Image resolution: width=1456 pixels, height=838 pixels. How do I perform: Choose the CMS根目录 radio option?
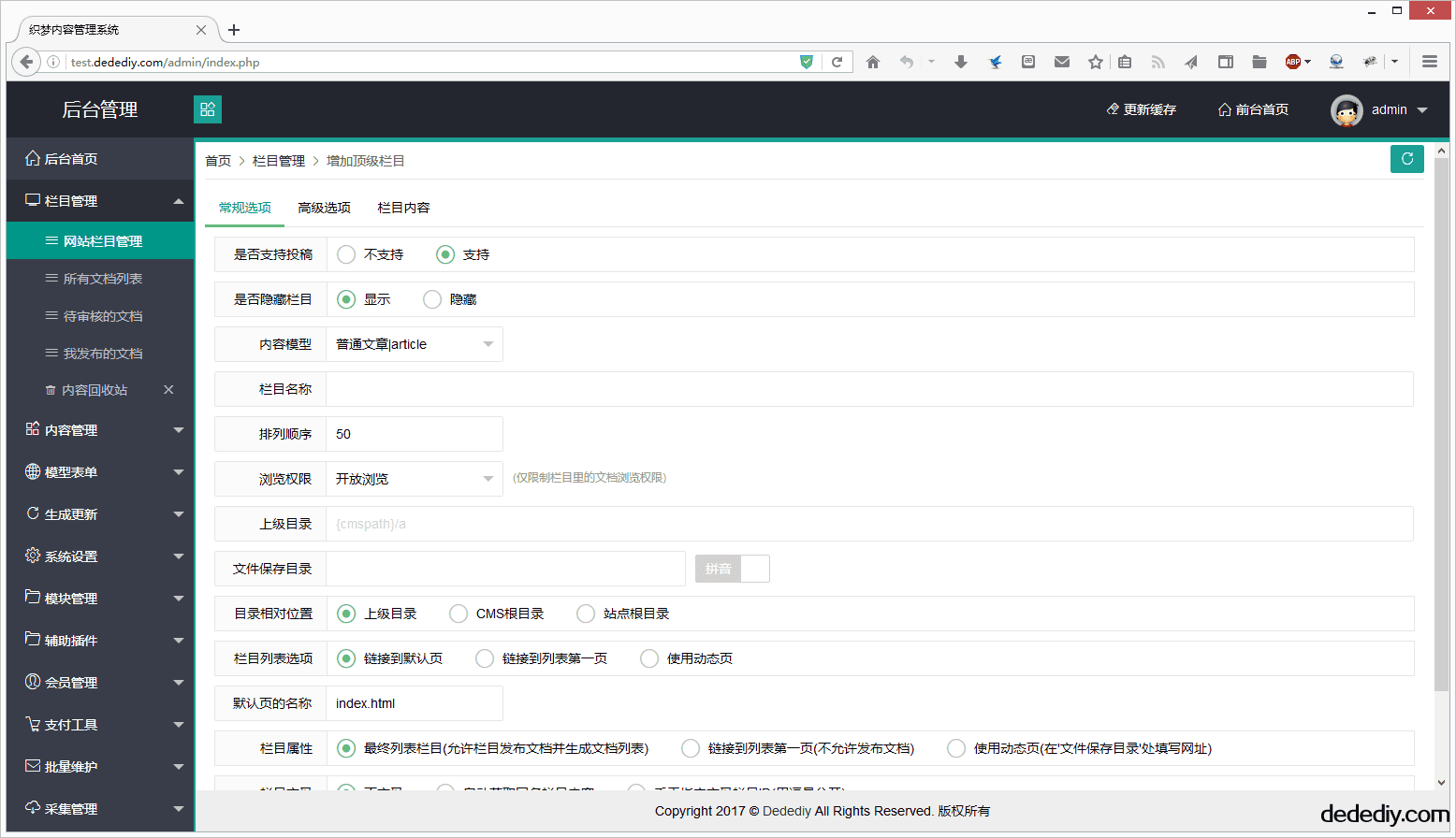(x=458, y=613)
